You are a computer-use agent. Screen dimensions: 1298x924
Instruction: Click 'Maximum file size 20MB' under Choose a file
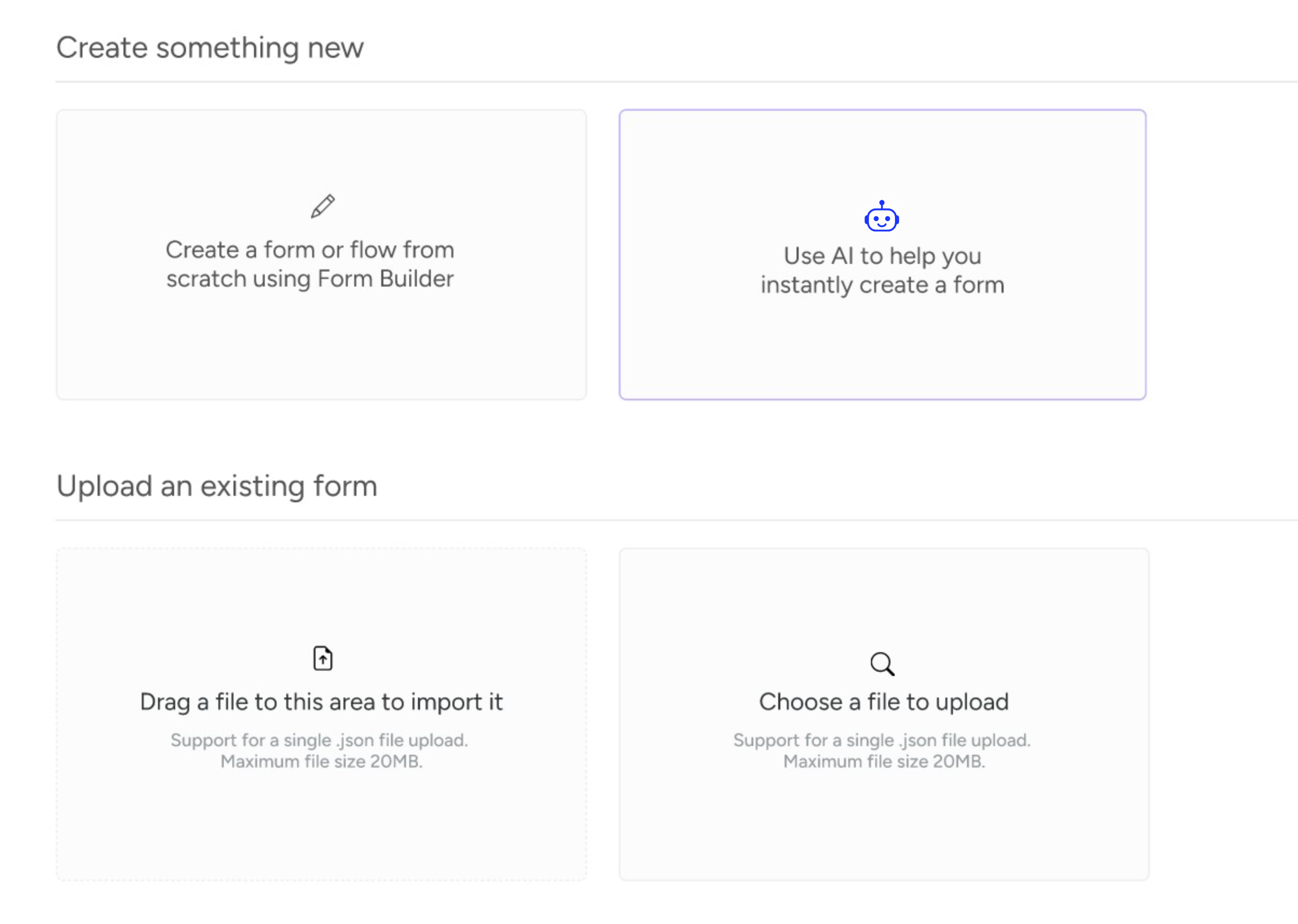883,761
